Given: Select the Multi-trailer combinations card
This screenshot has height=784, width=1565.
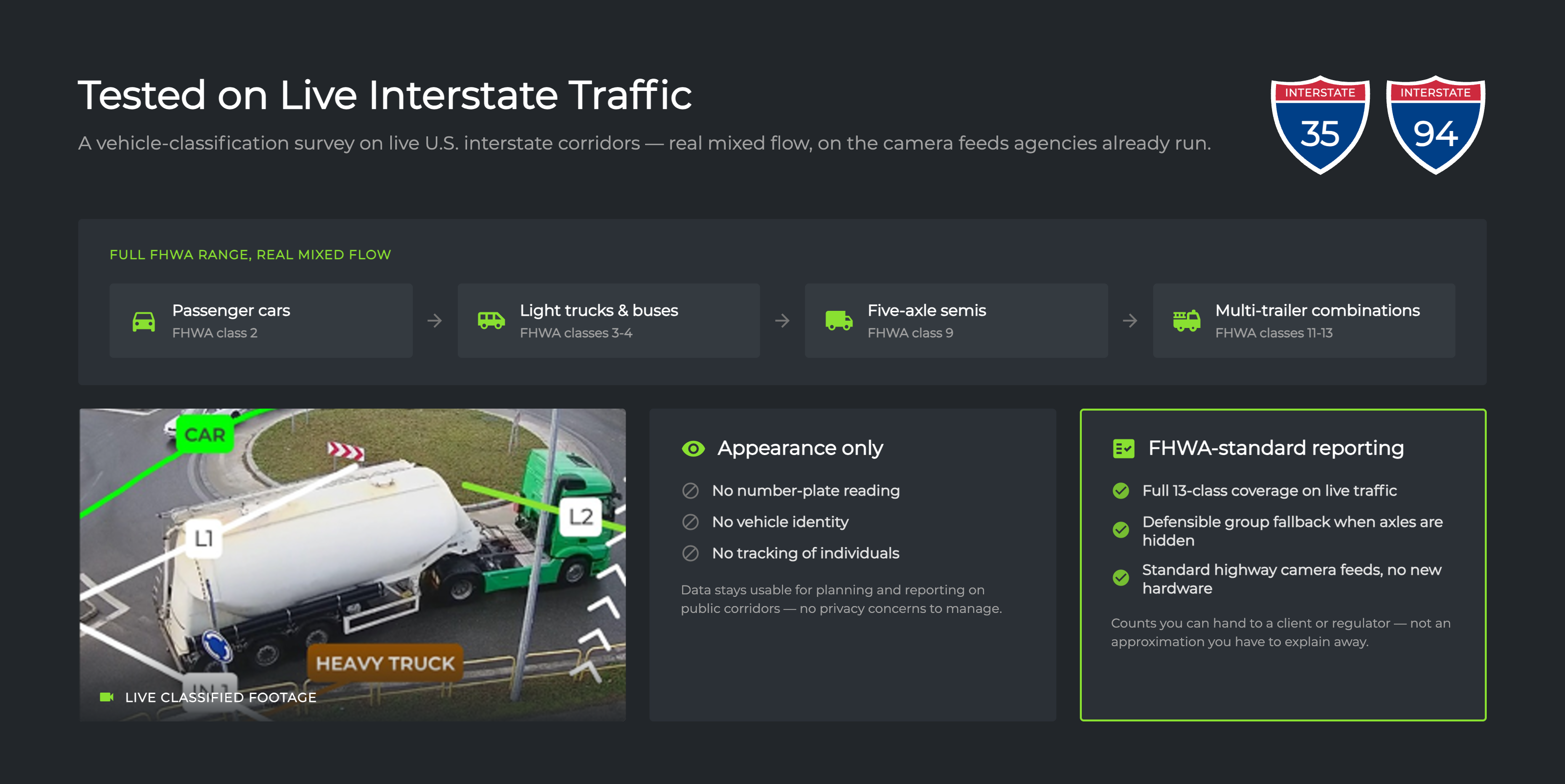Looking at the screenshot, I should 1304,321.
